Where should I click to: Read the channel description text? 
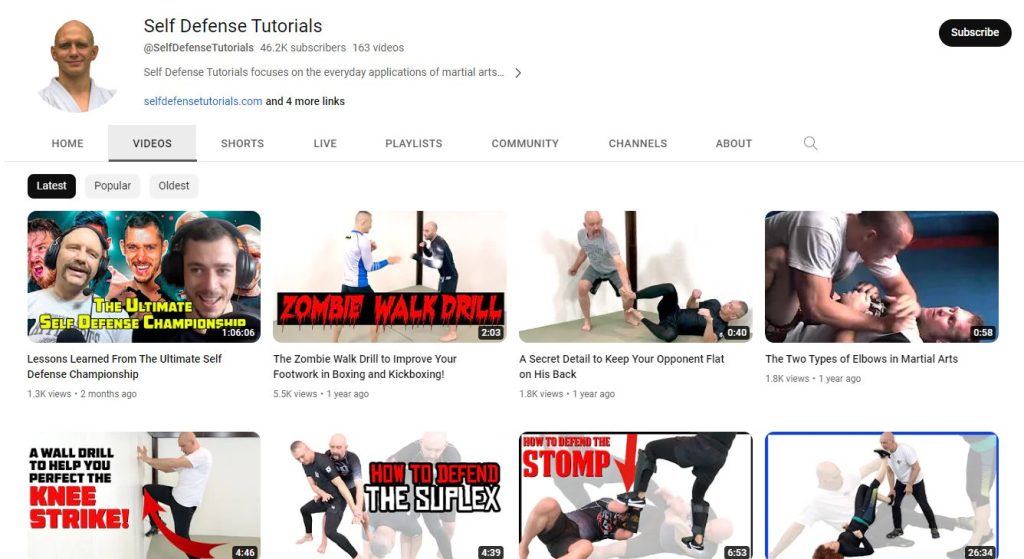[324, 72]
